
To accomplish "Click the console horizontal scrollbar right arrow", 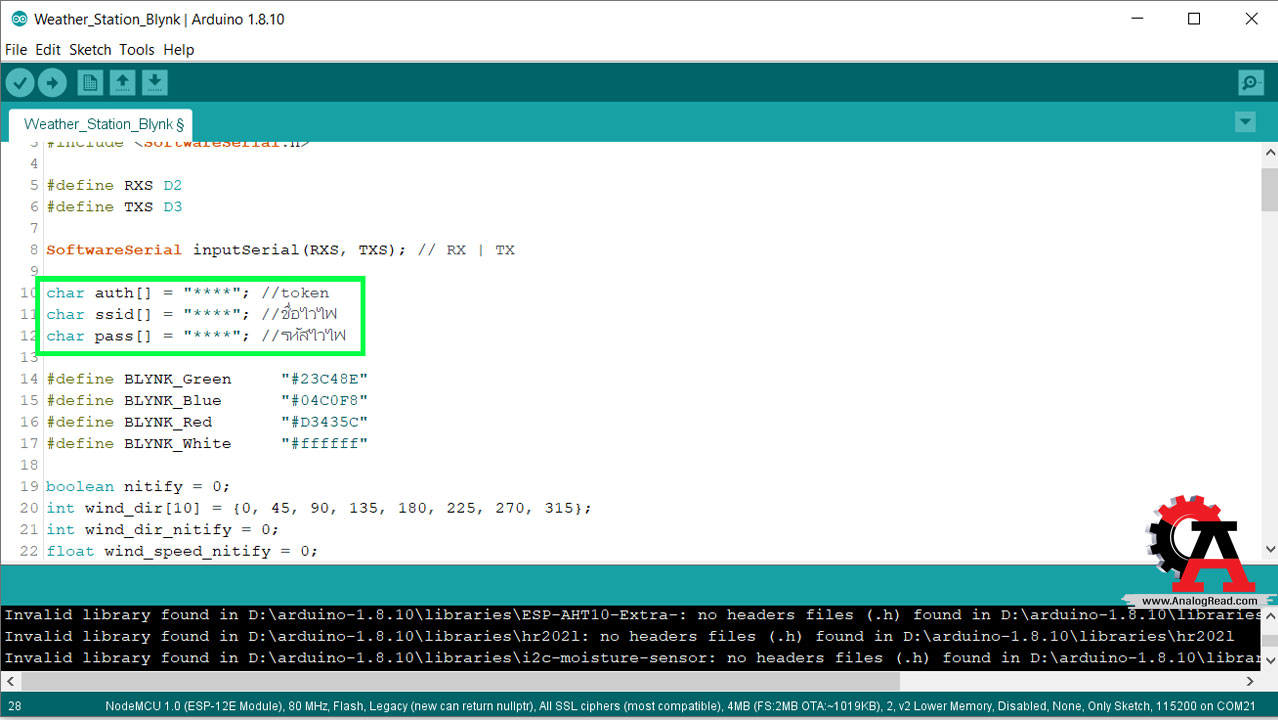I will pos(1251,680).
